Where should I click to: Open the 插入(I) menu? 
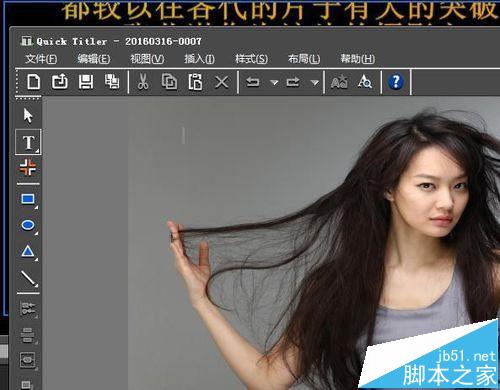(199, 59)
